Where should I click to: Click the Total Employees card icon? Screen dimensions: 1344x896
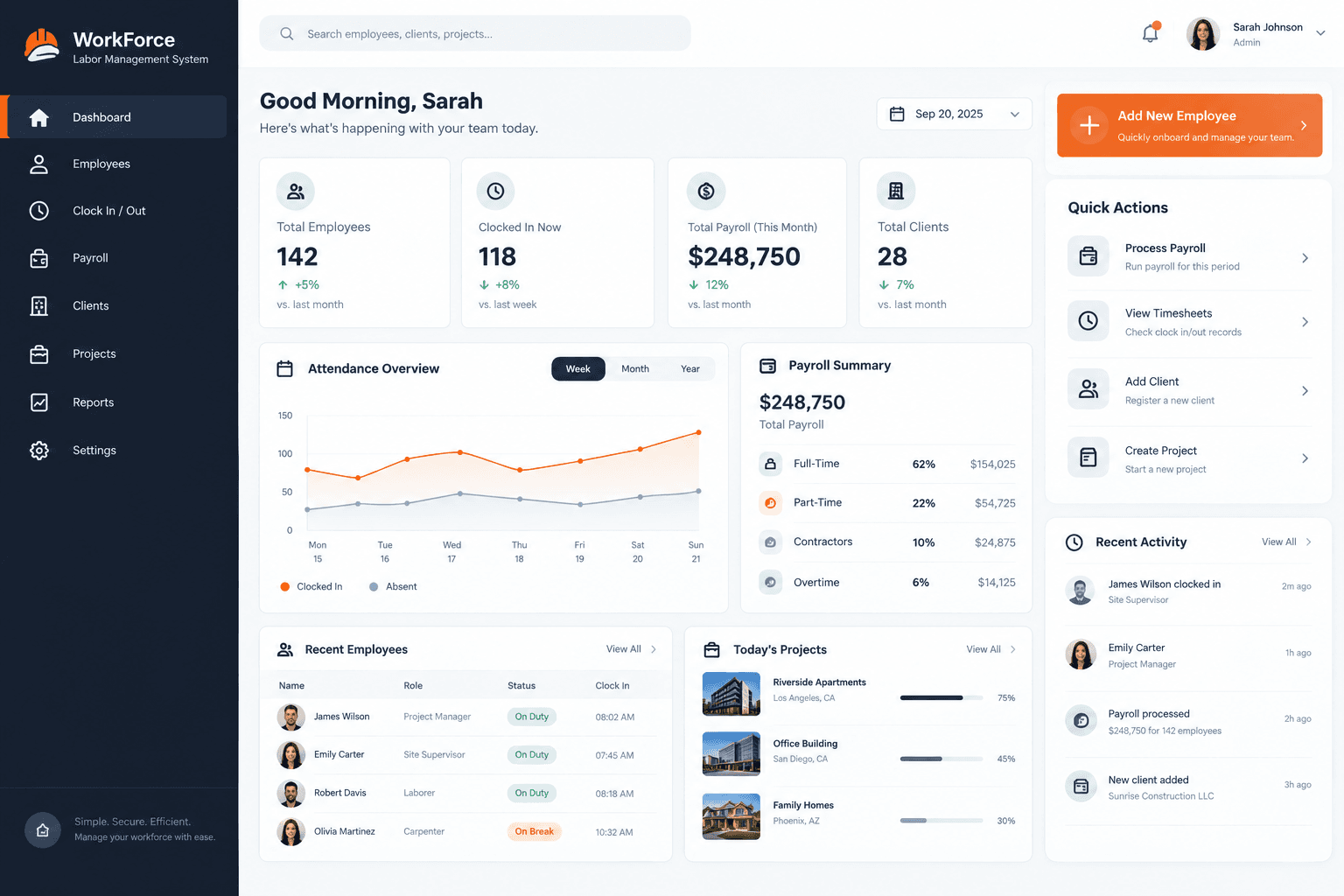pos(296,191)
